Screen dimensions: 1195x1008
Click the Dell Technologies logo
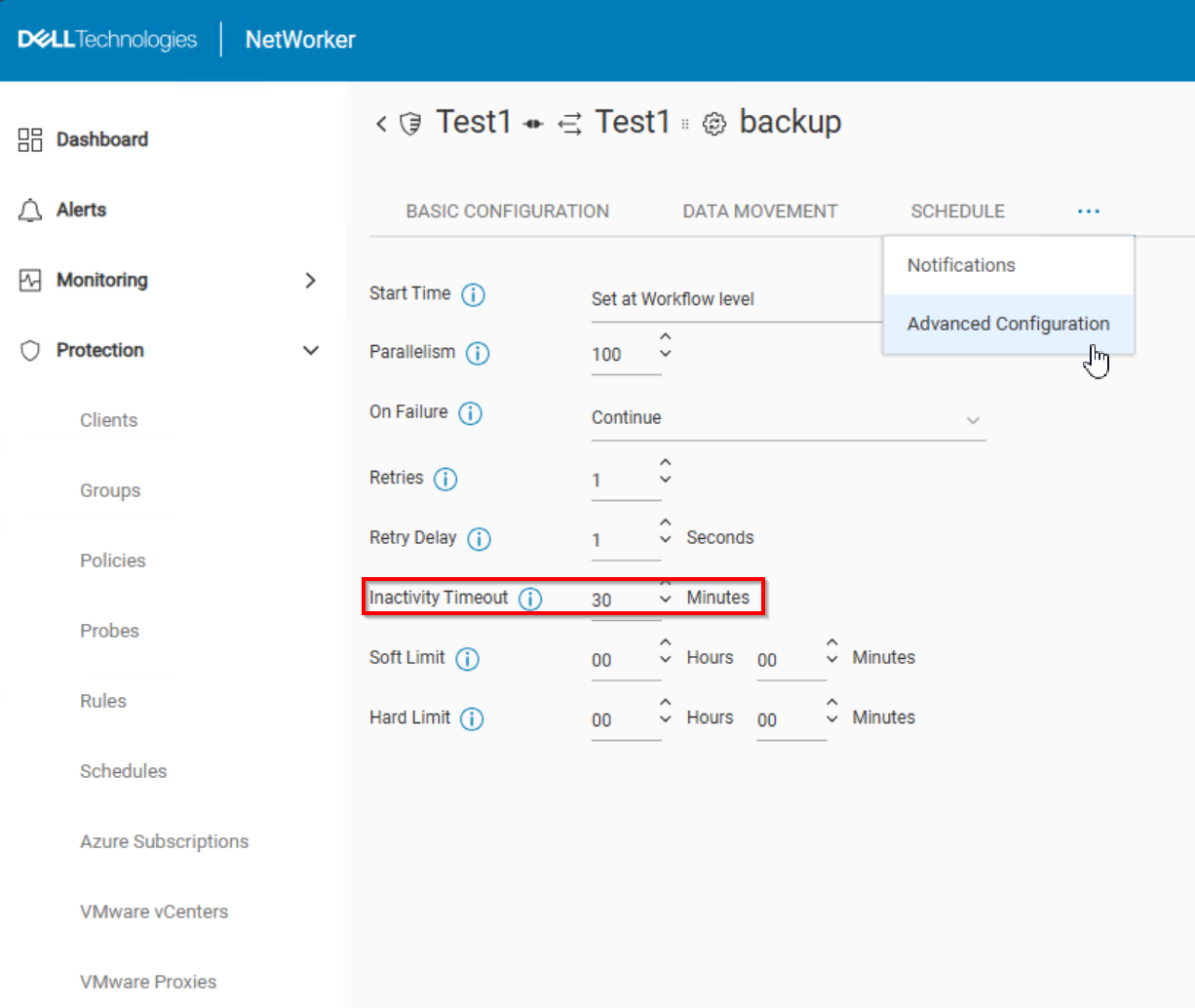107,39
